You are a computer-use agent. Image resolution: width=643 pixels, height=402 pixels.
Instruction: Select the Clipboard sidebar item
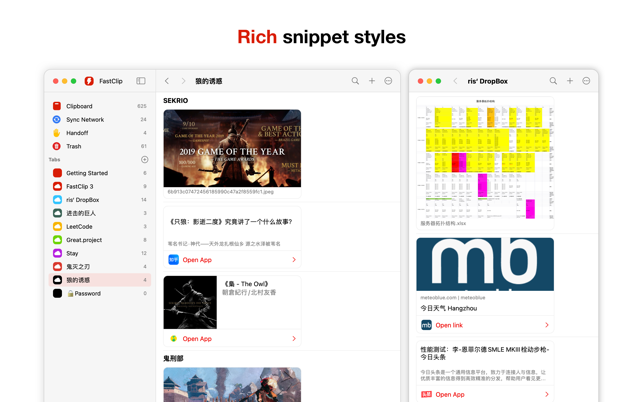(100, 106)
